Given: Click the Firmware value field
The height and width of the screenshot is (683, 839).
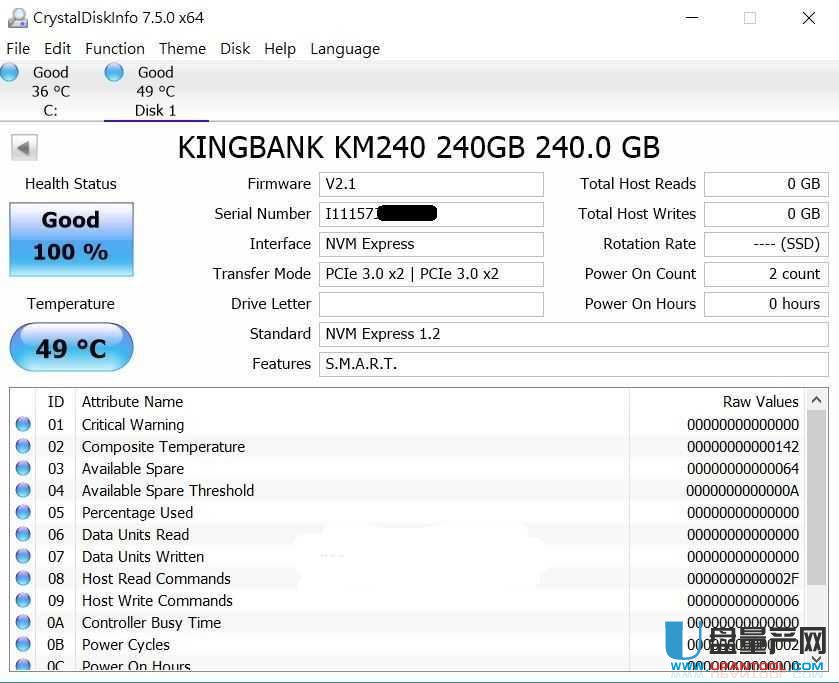Looking at the screenshot, I should pyautogui.click(x=431, y=184).
